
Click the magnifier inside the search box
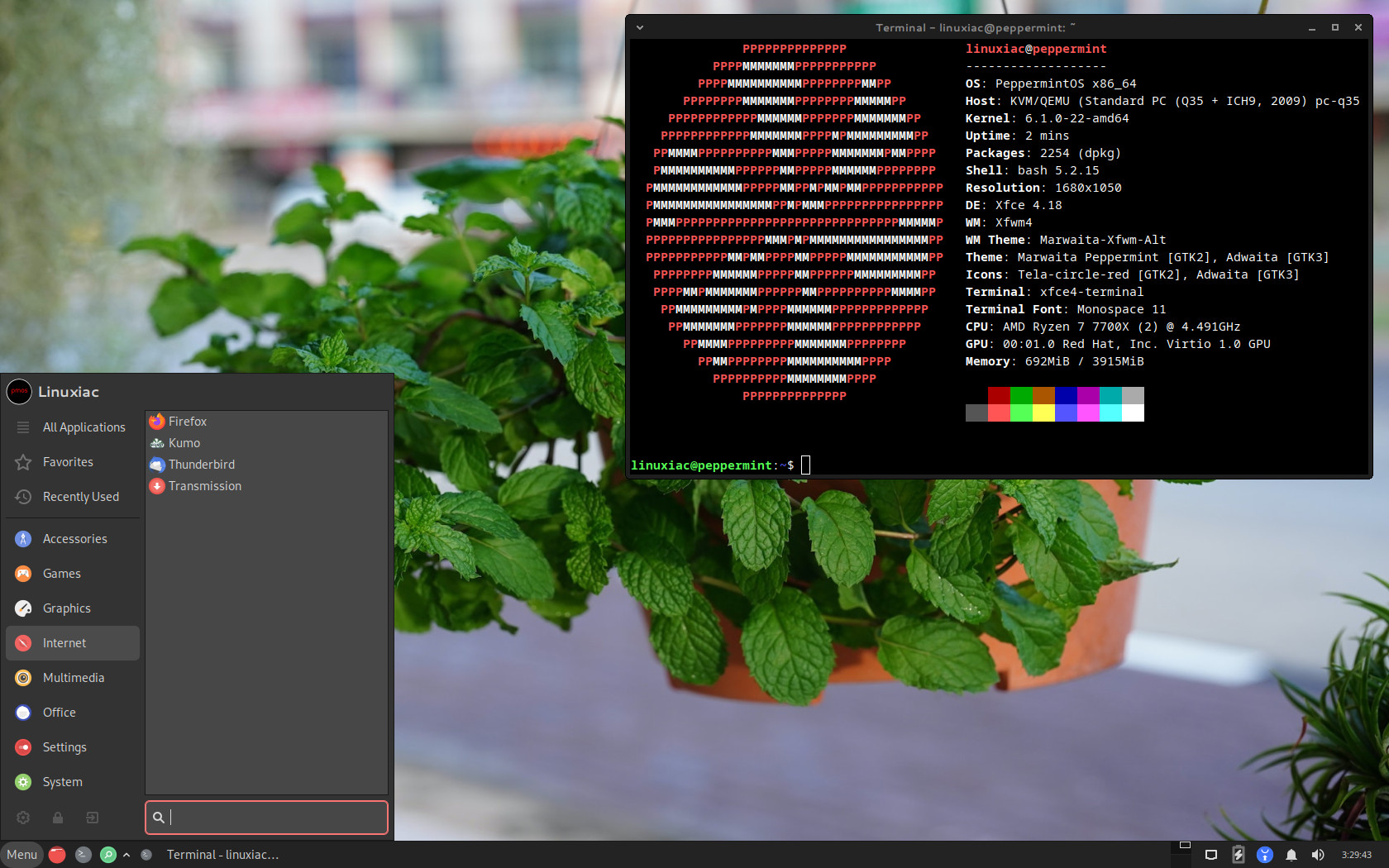click(x=158, y=818)
